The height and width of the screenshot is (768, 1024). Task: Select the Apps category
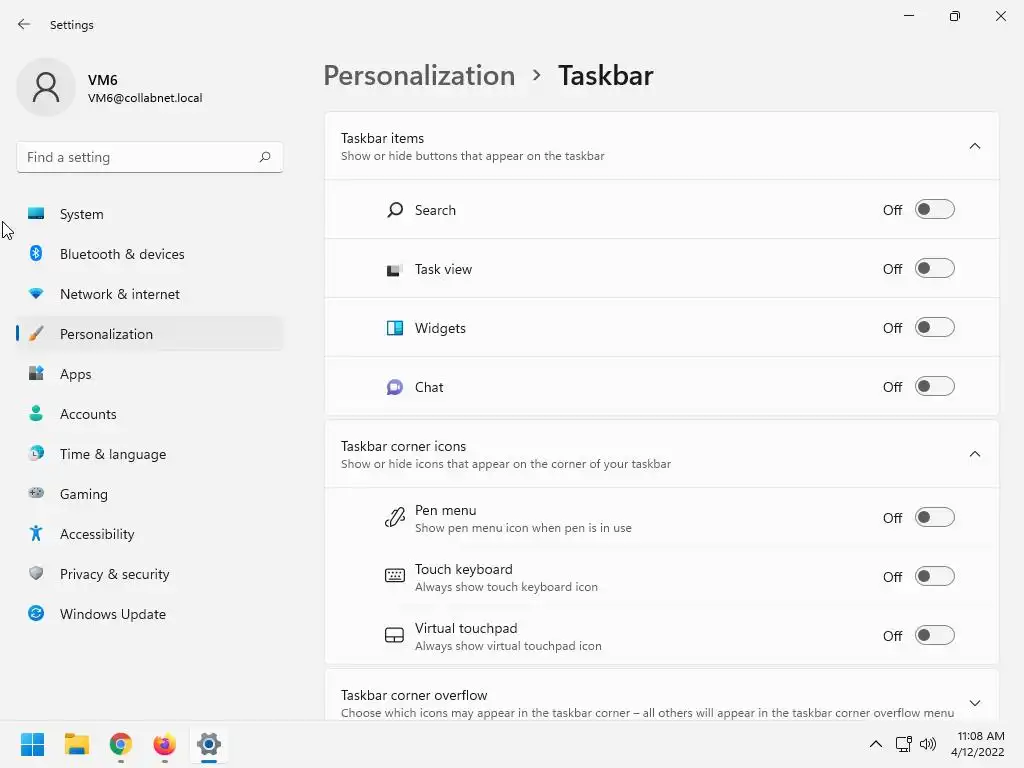[150, 374]
